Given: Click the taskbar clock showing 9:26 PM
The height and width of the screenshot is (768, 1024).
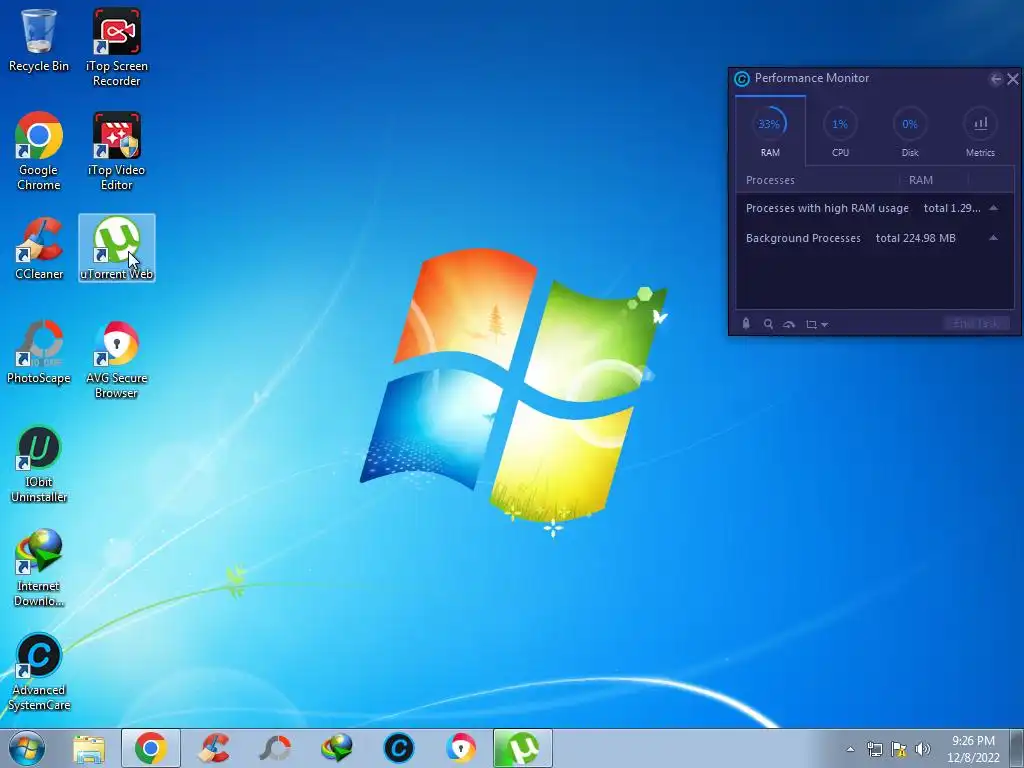Looking at the screenshot, I should tap(973, 749).
